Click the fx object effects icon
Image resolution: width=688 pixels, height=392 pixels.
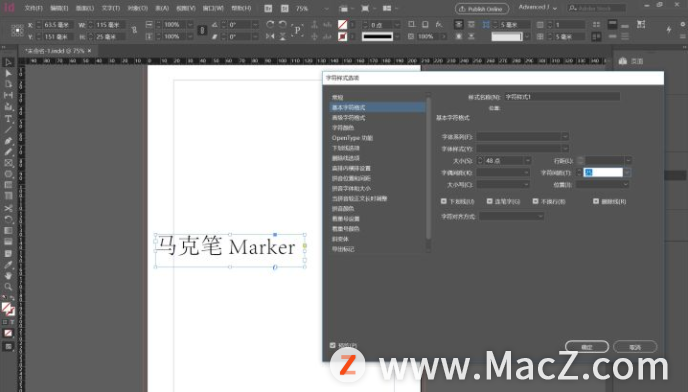tap(438, 25)
